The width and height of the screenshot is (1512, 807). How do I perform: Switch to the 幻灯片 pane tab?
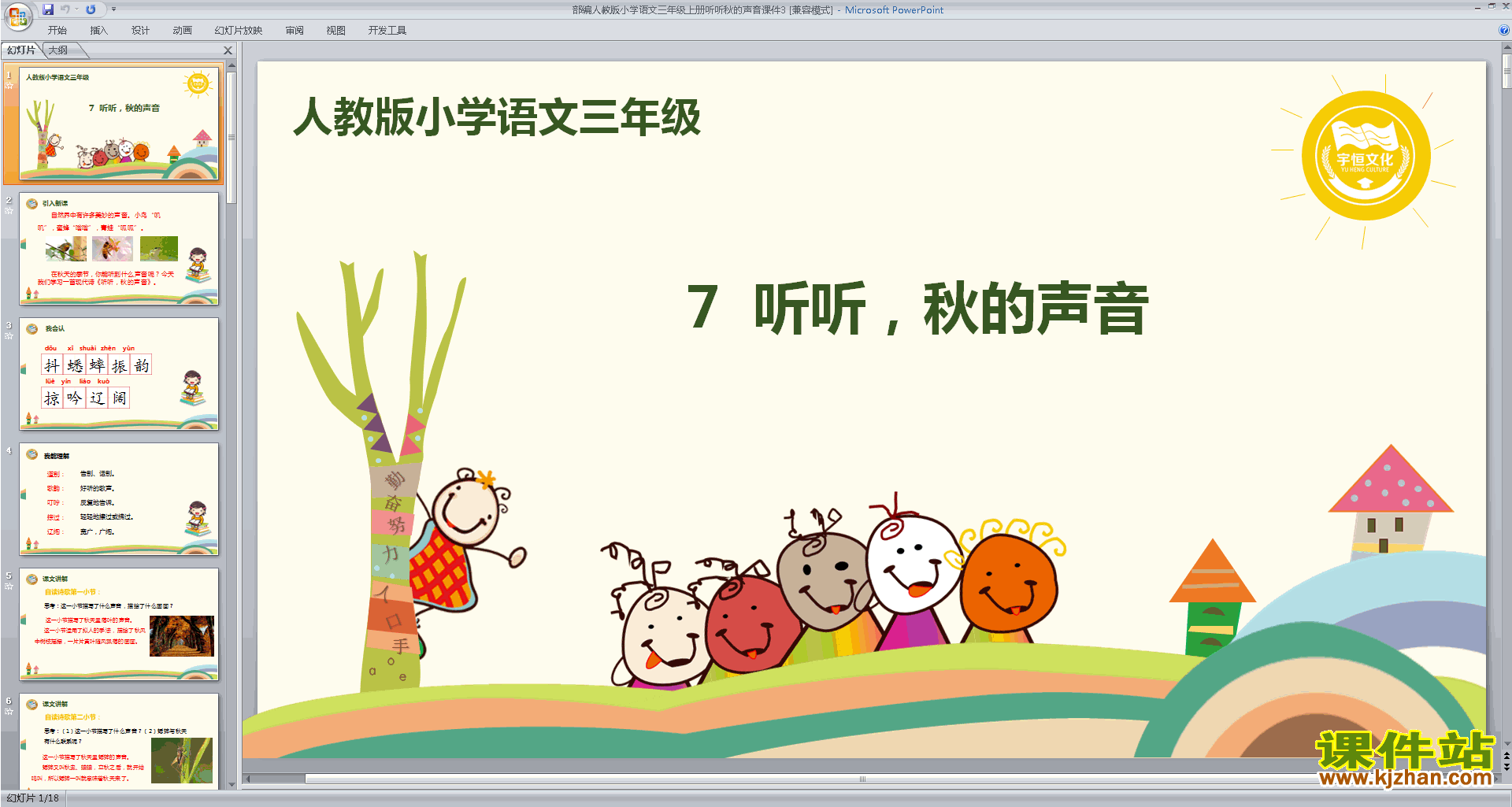point(21,50)
